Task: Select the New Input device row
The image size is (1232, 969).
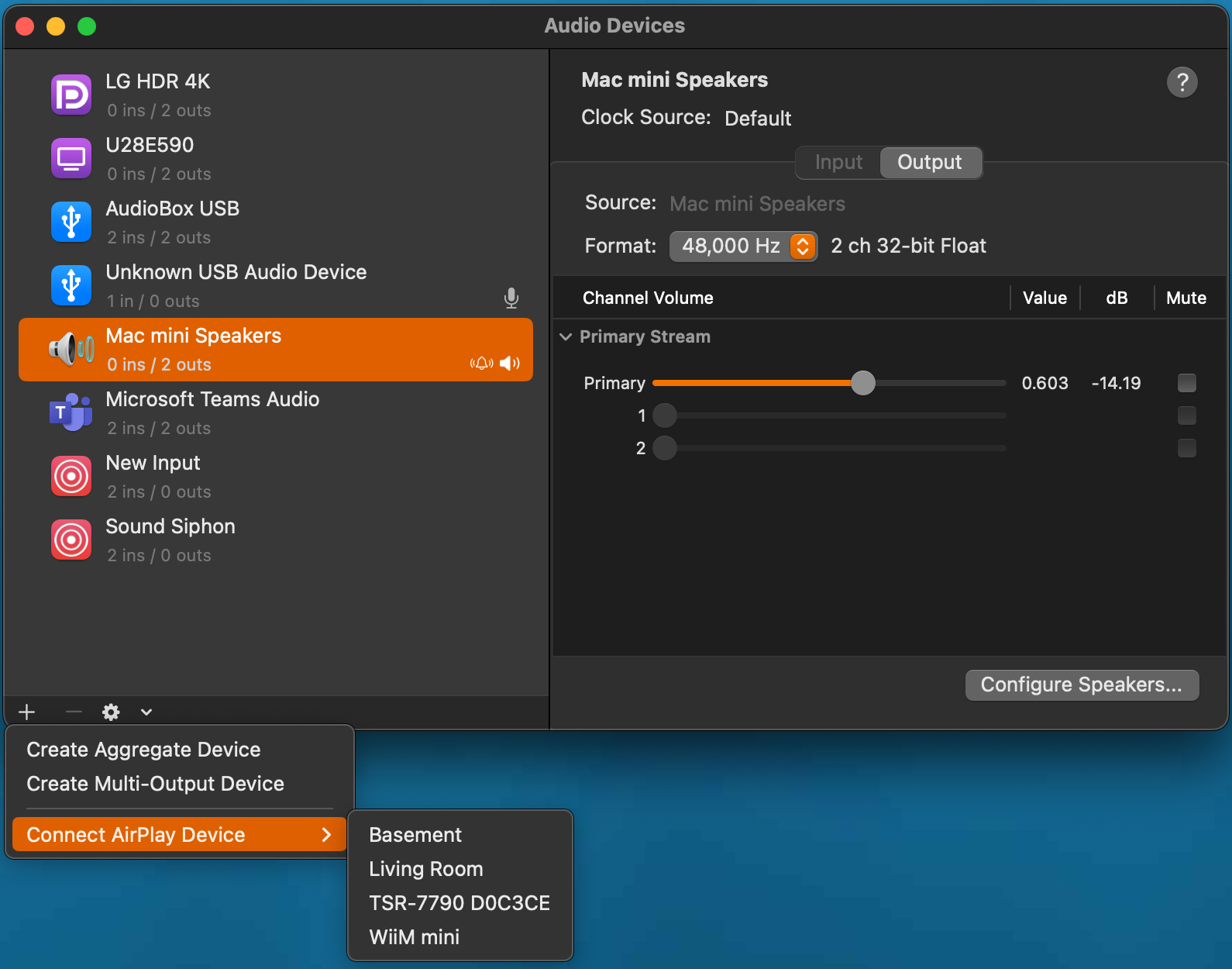Action: (x=276, y=477)
